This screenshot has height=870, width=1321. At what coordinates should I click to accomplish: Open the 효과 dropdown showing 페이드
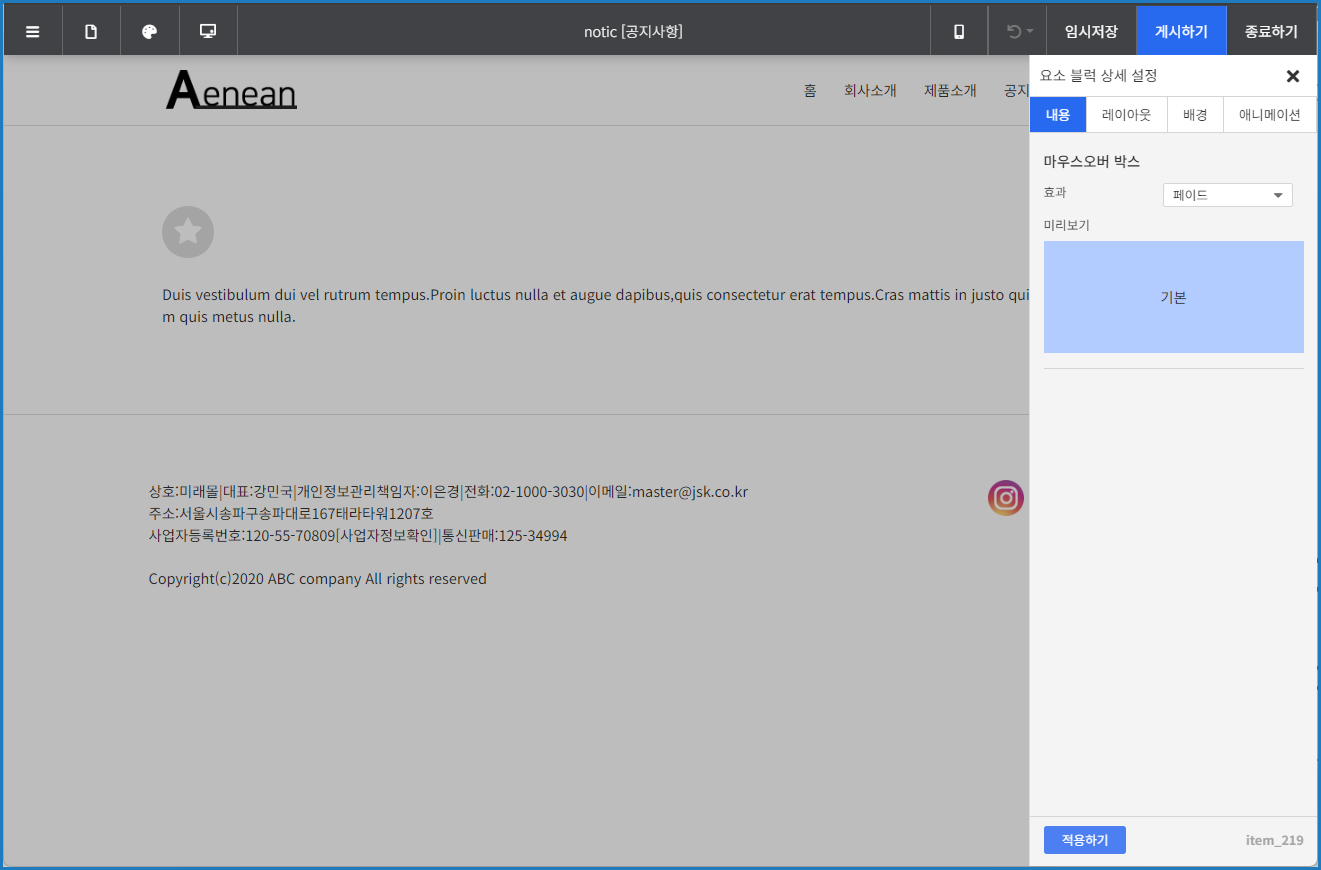click(x=1227, y=195)
